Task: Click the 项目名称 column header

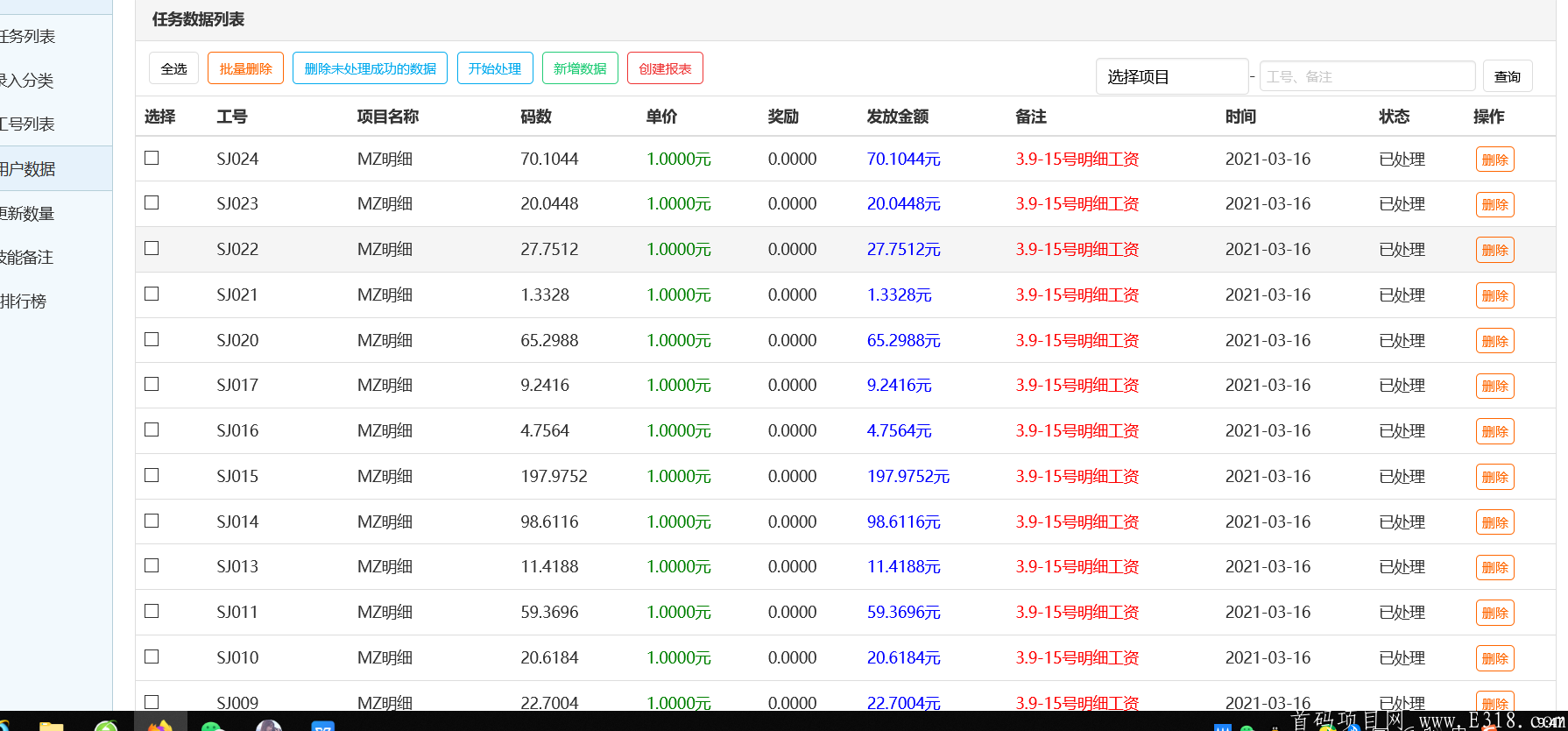Action: click(x=388, y=117)
